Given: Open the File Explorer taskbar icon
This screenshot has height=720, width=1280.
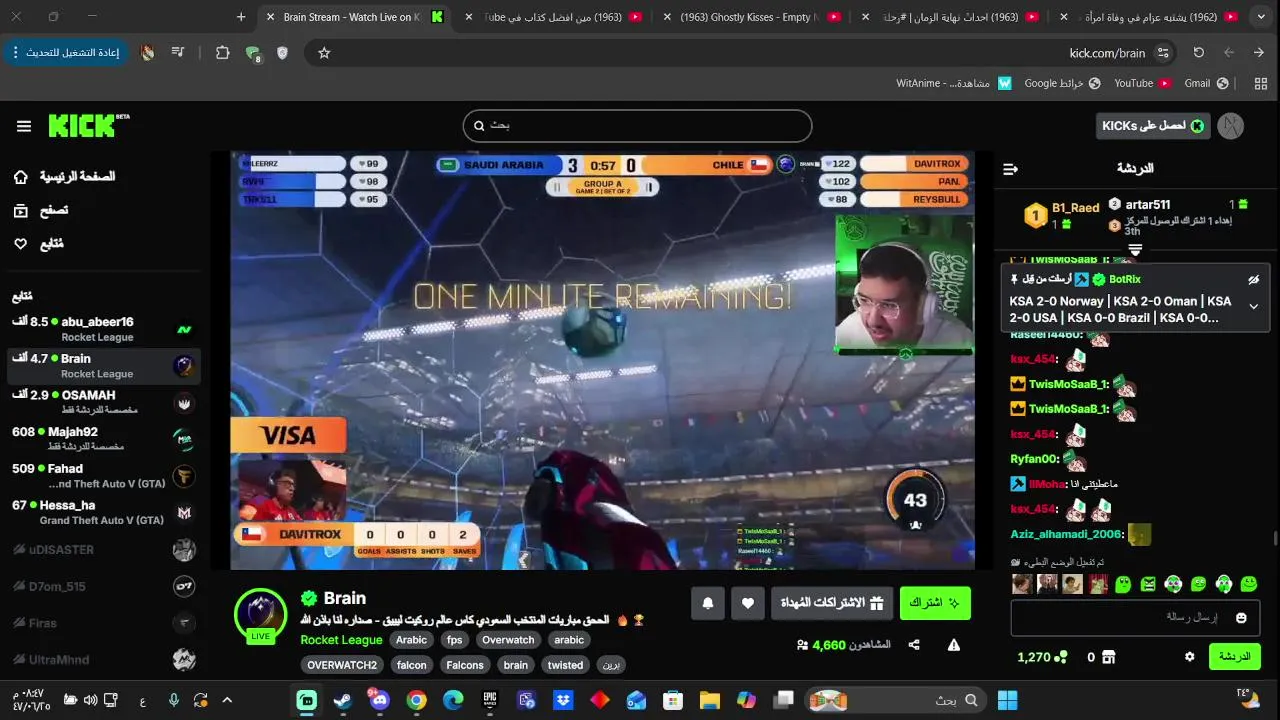Looking at the screenshot, I should [x=710, y=700].
